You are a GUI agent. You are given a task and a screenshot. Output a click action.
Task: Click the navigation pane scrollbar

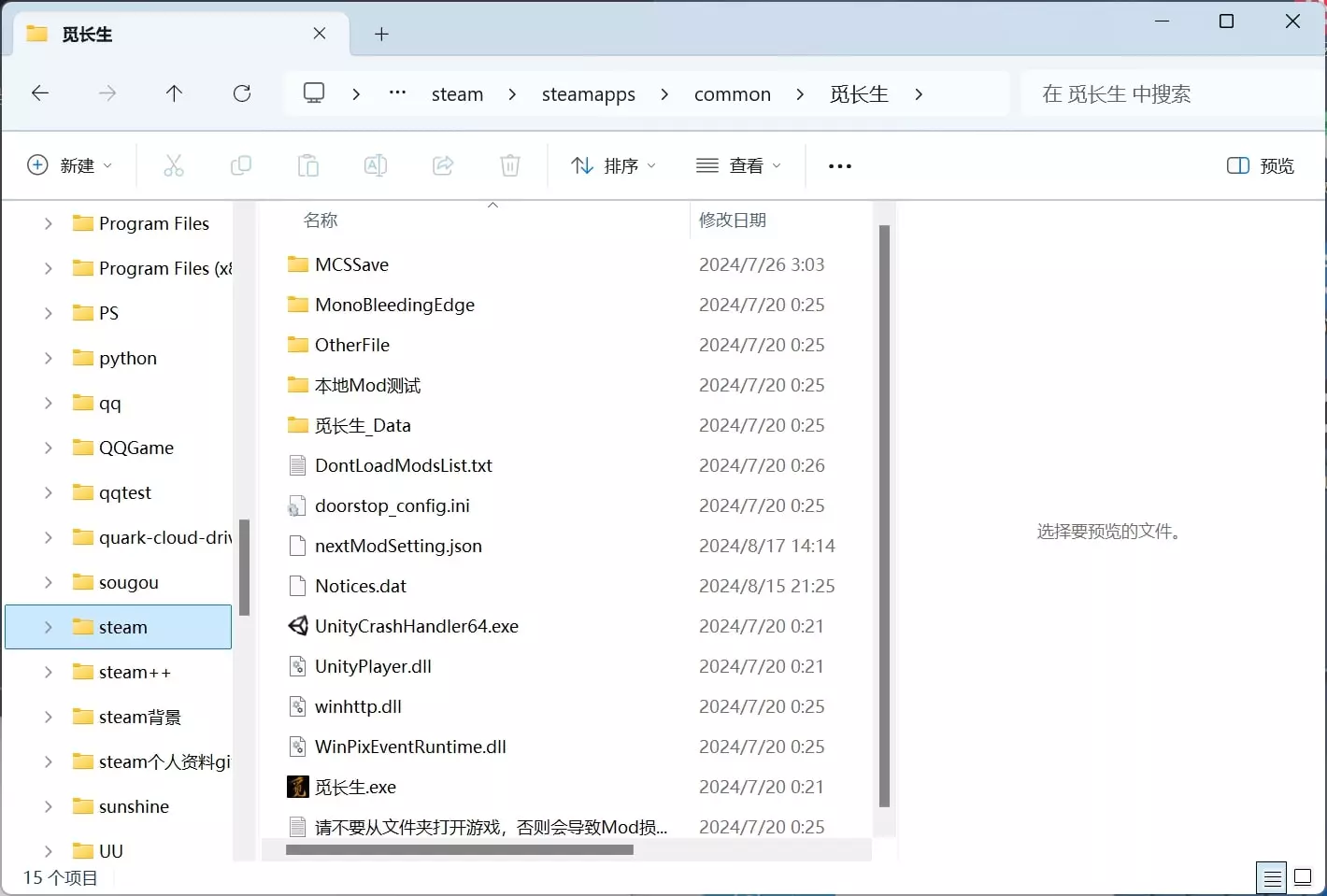pyautogui.click(x=244, y=567)
